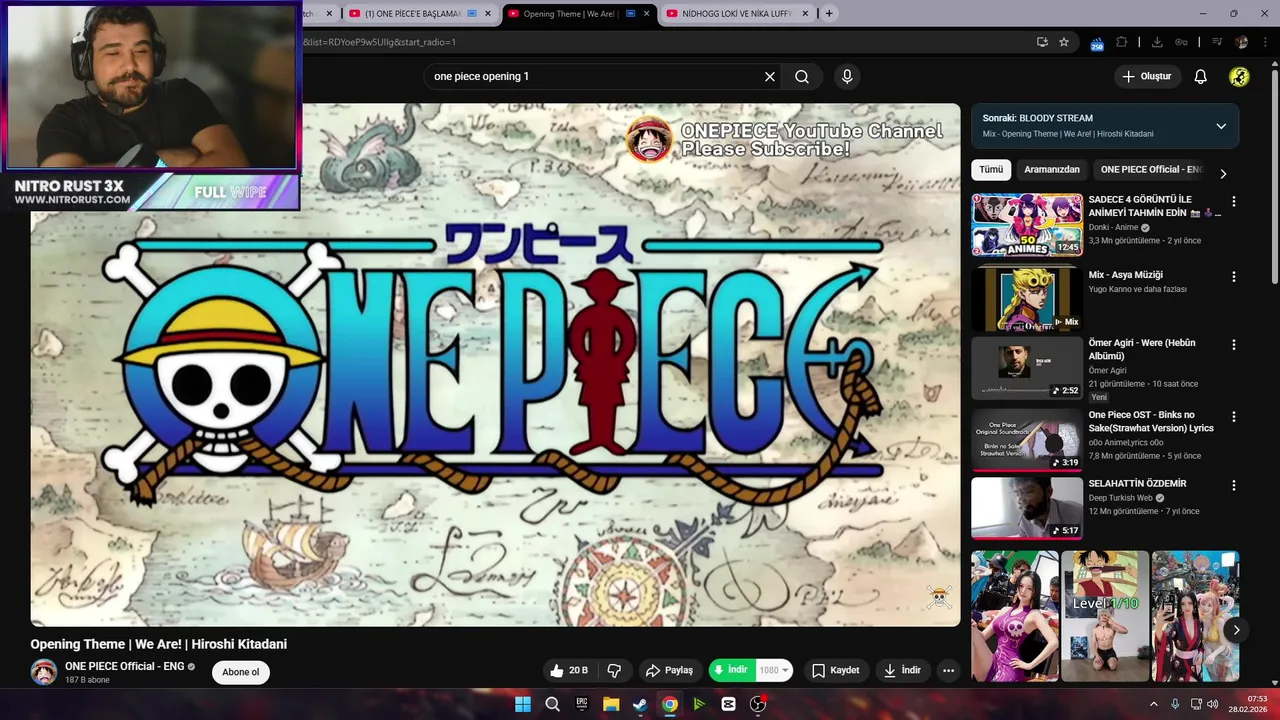
Task: Open options for SELAHATTİN ÖZDEMİR video
Action: pyautogui.click(x=1233, y=485)
